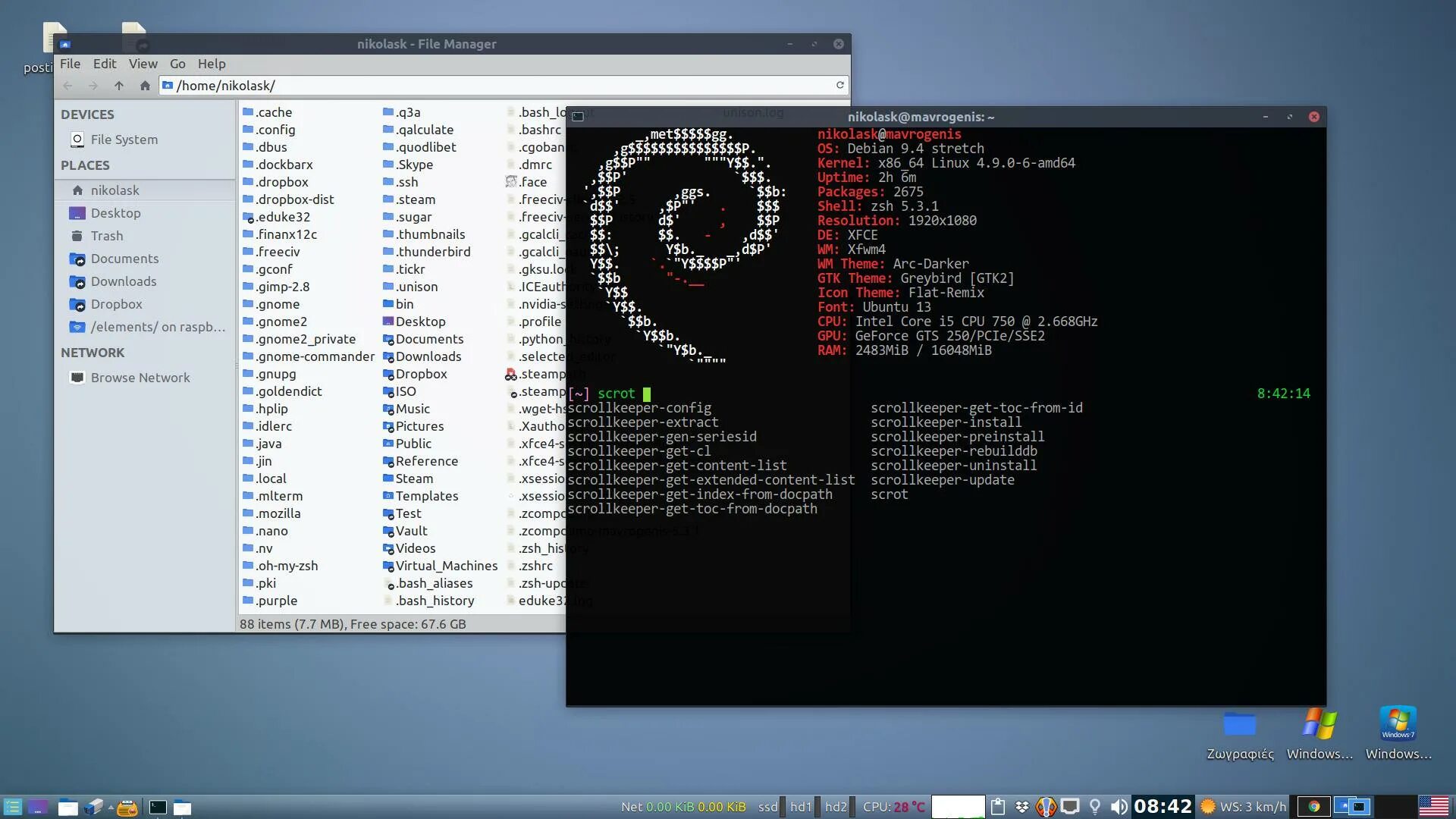Click the Dropbox tray icon in panel
The image size is (1456, 819).
(x=1021, y=807)
